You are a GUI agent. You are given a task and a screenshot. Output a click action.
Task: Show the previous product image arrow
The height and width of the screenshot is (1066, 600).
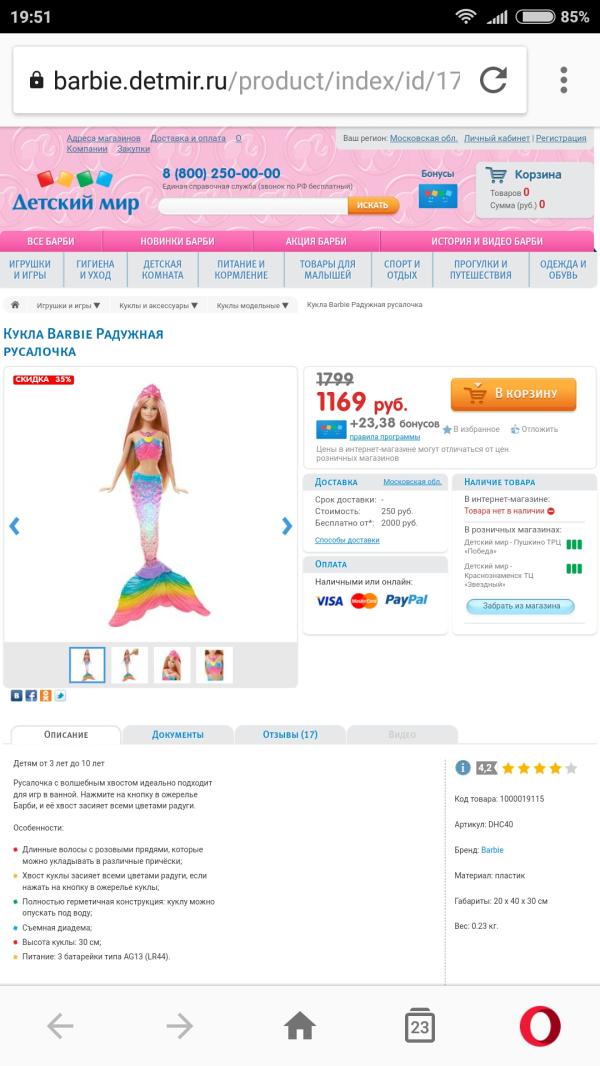(14, 525)
